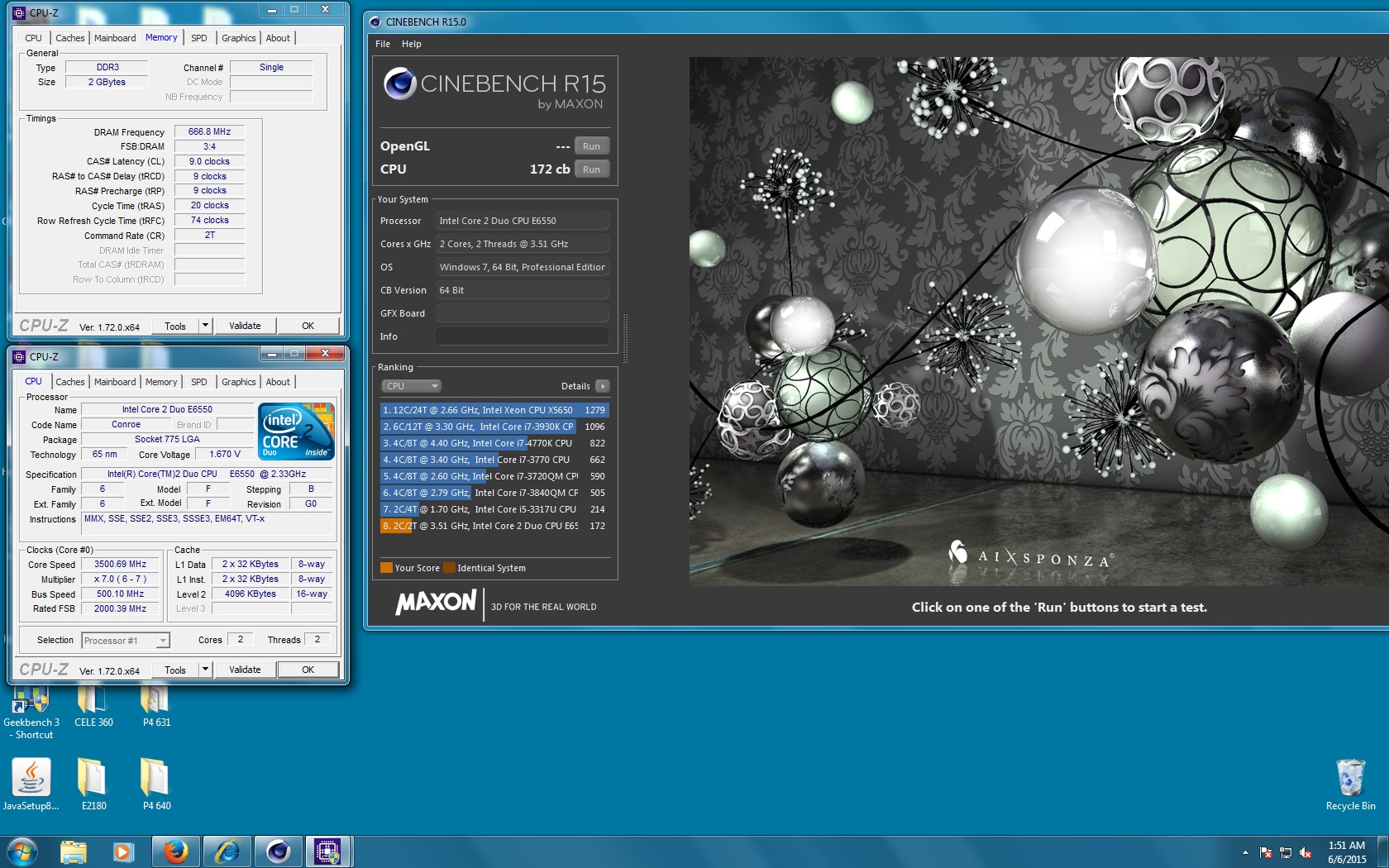Viewport: 1389px width, 868px height.
Task: Click the network tray icon
Action: [x=1286, y=852]
